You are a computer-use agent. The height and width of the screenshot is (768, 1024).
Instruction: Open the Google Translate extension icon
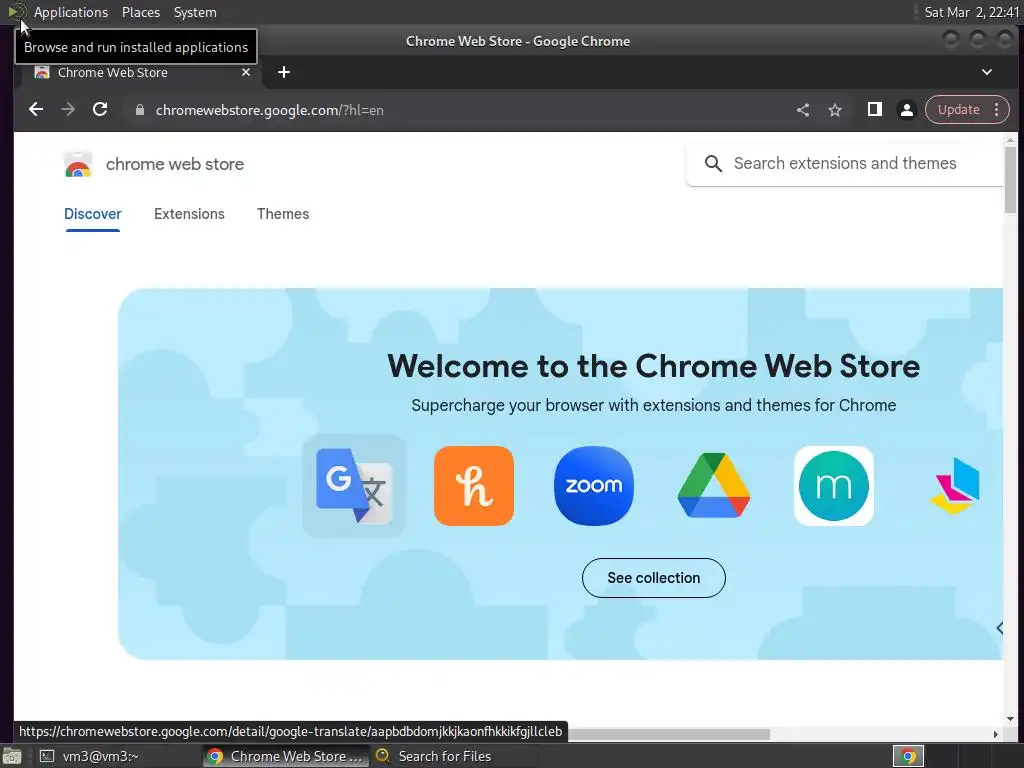[353, 486]
